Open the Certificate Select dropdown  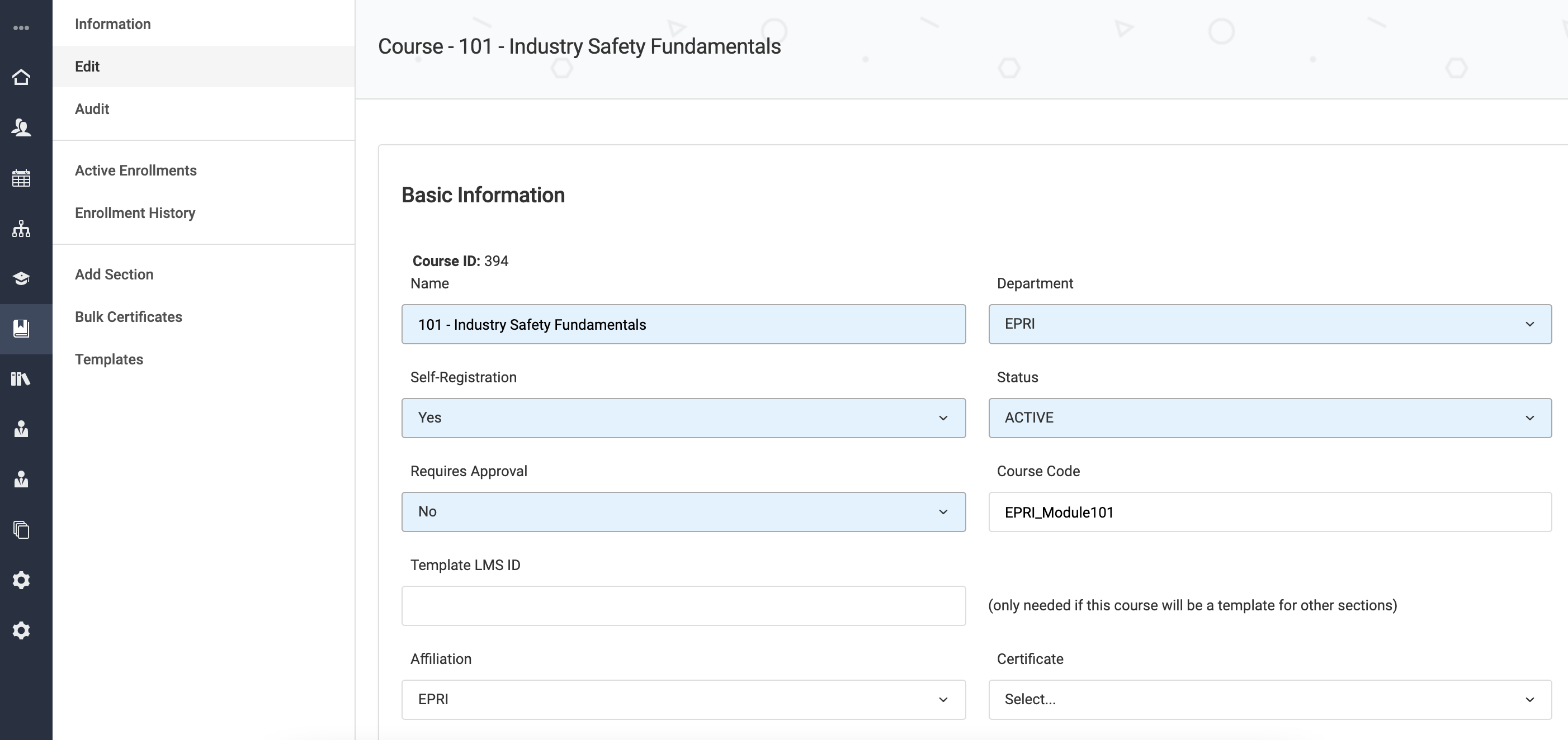tap(1270, 700)
